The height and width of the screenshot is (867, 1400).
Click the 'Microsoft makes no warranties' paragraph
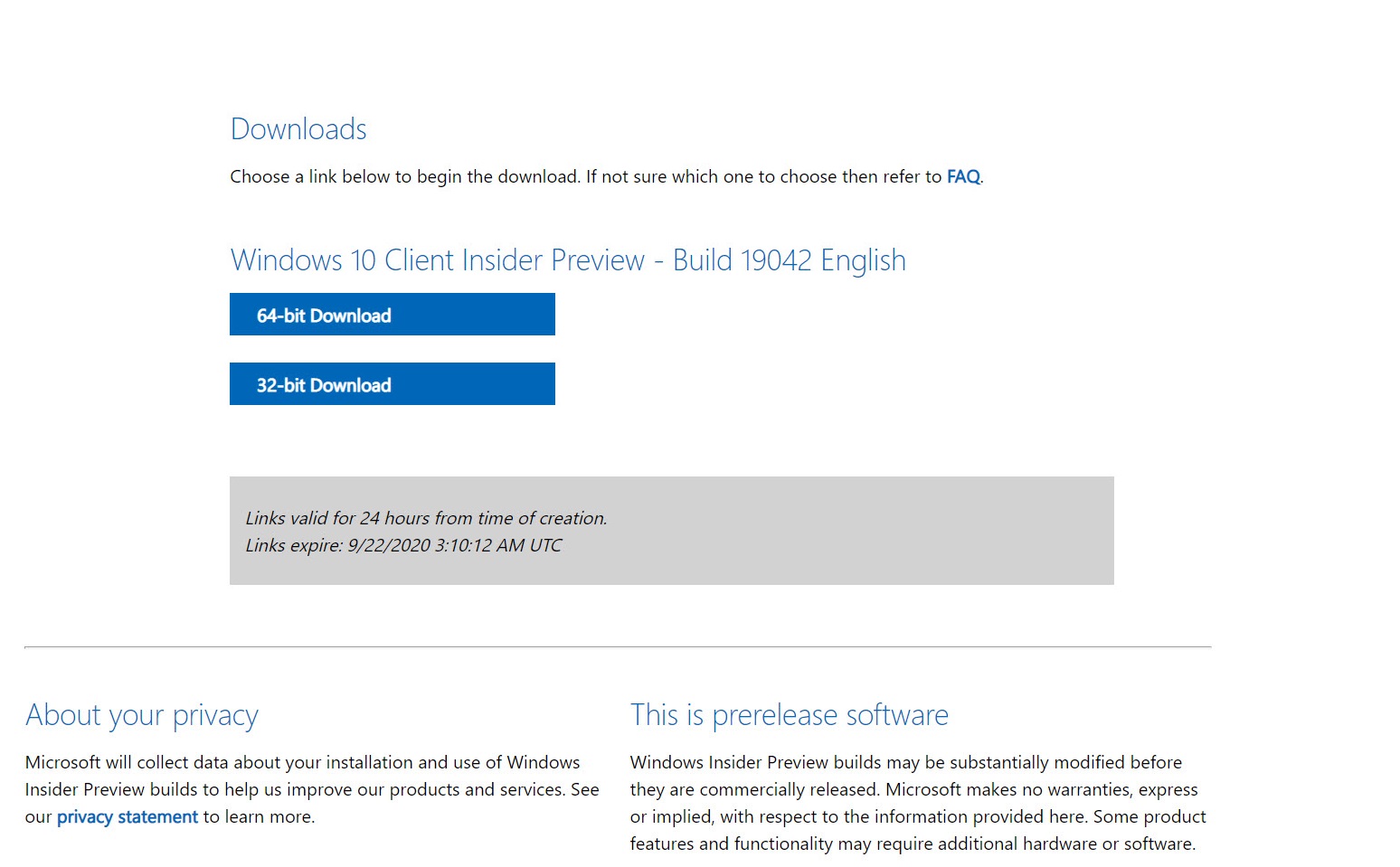(x=918, y=803)
